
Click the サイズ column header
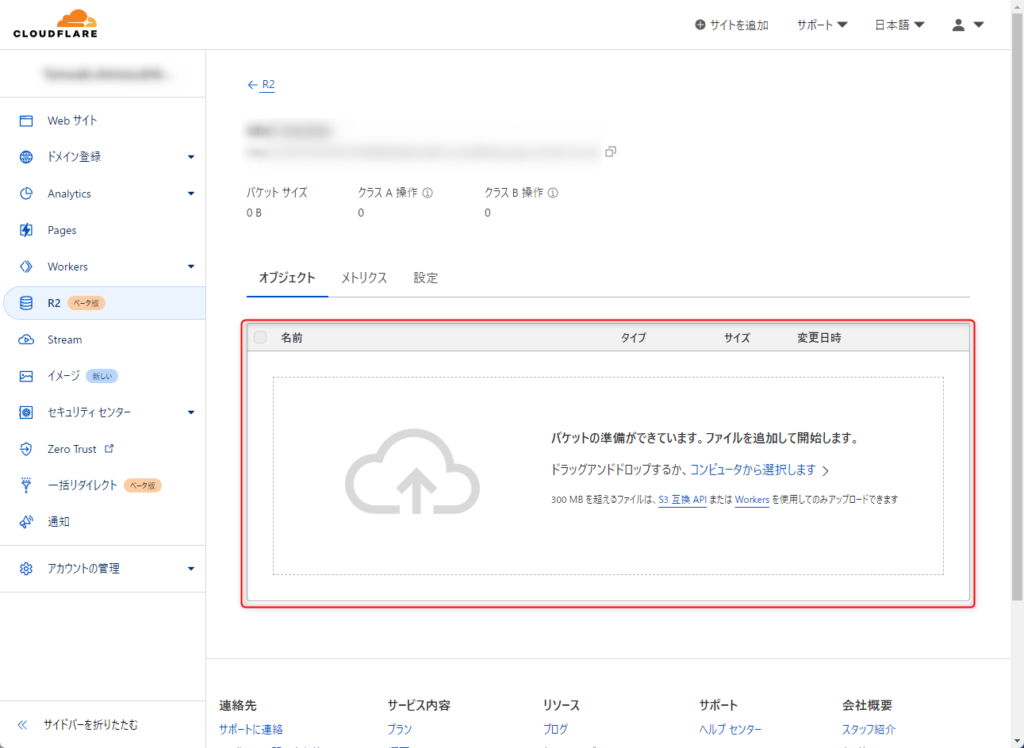pos(737,338)
